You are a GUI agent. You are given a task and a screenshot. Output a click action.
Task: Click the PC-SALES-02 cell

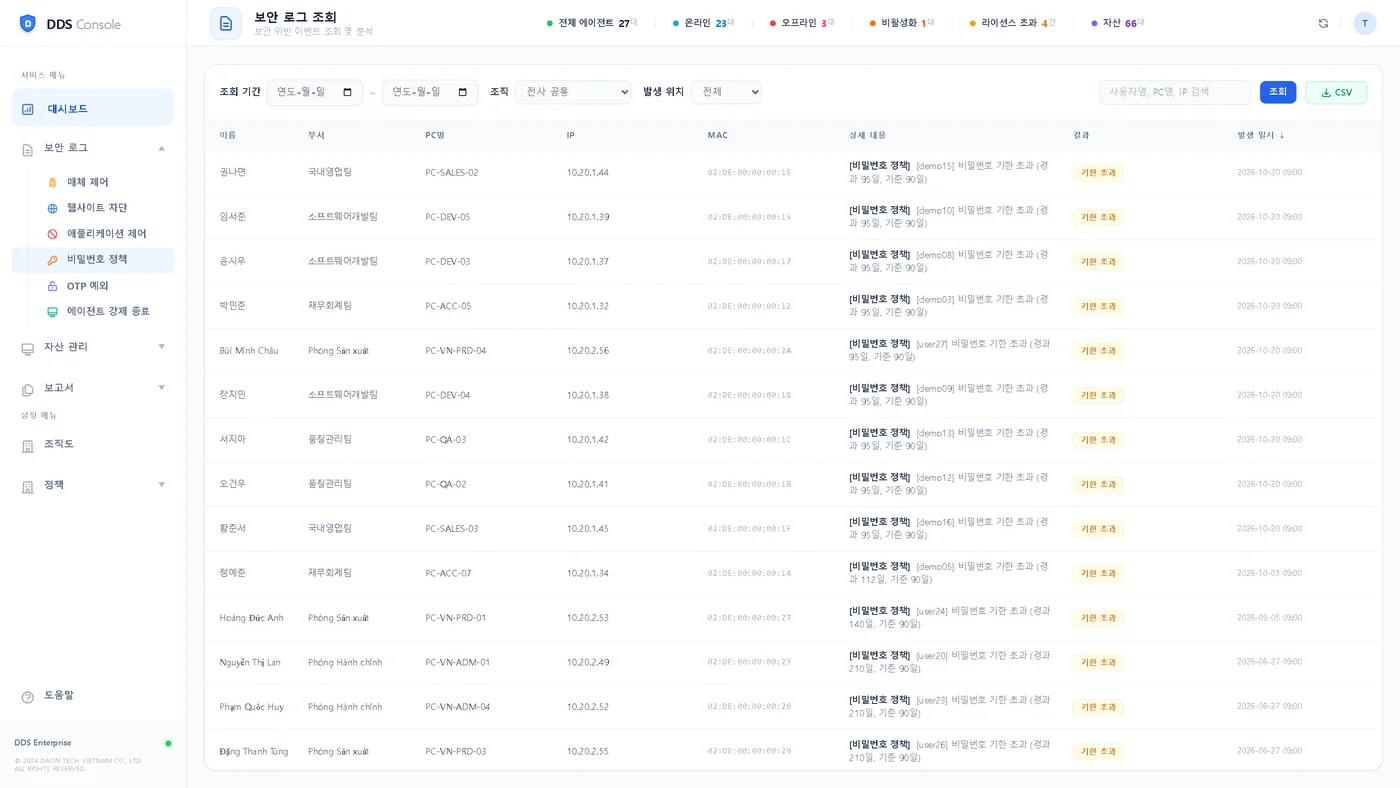(452, 173)
